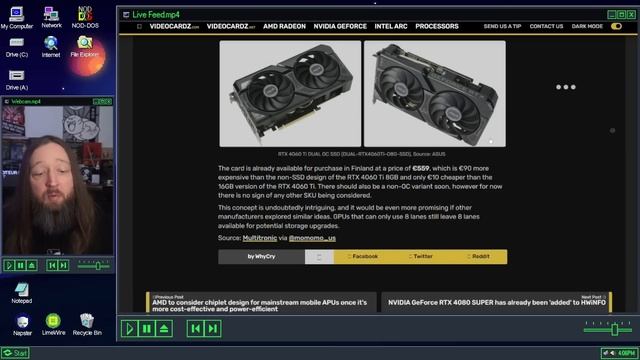Share the article on Reddit
This screenshot has height=360, width=640.
coord(478,257)
